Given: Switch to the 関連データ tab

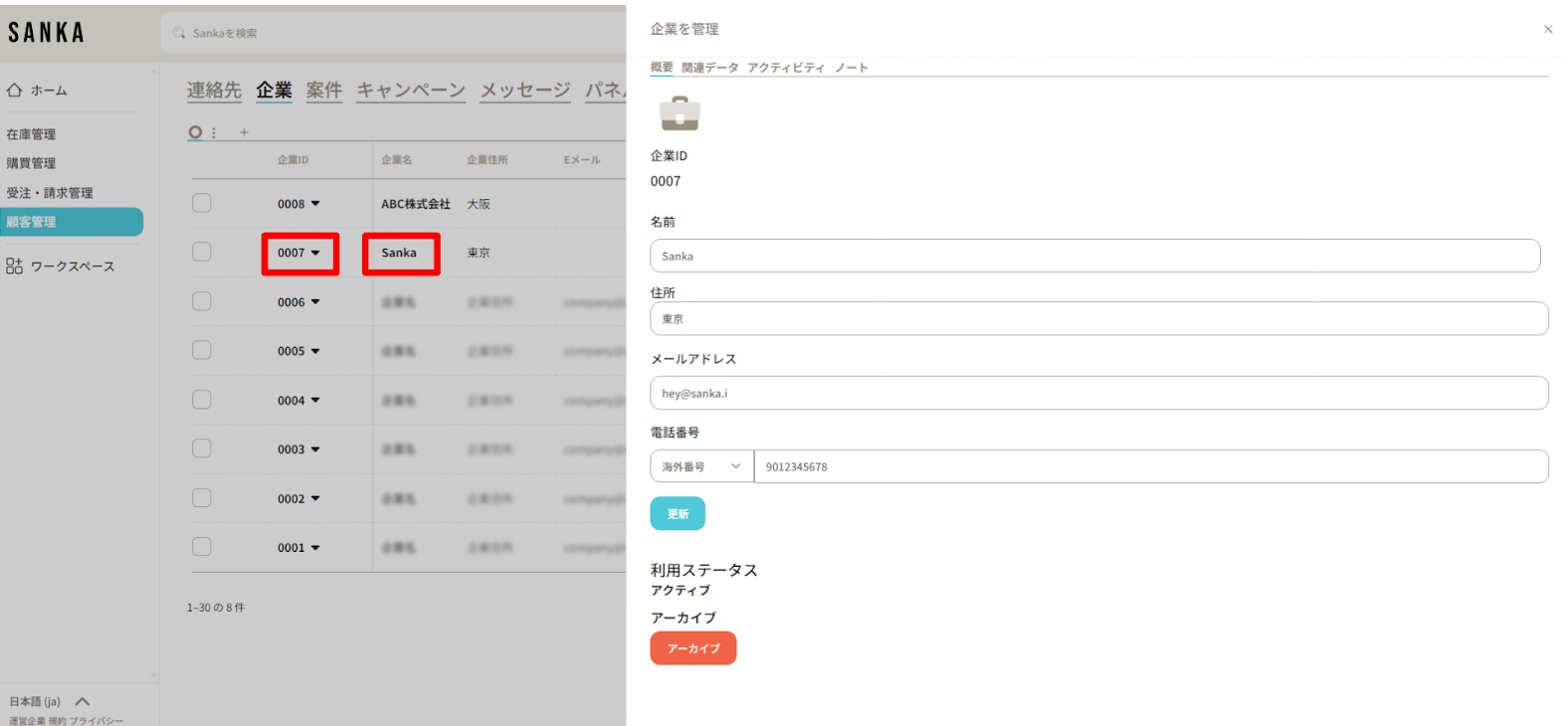Looking at the screenshot, I should click(x=709, y=68).
